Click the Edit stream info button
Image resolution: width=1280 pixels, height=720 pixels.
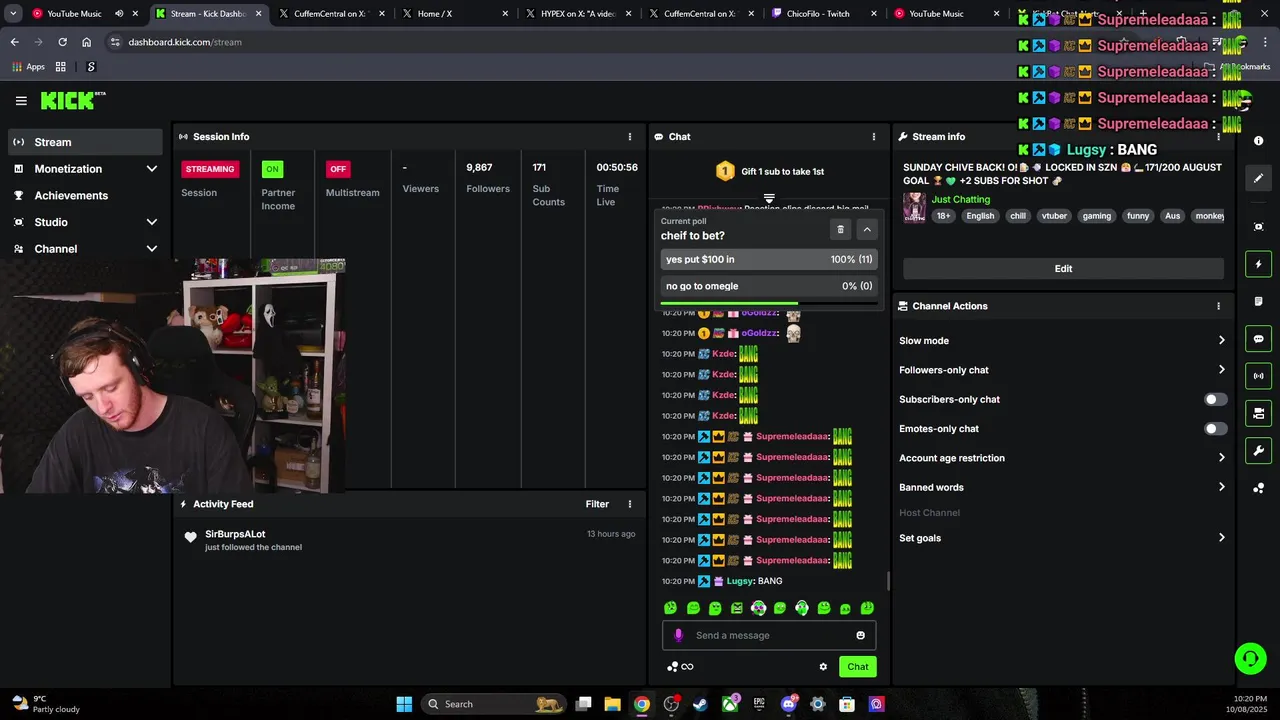(1063, 268)
